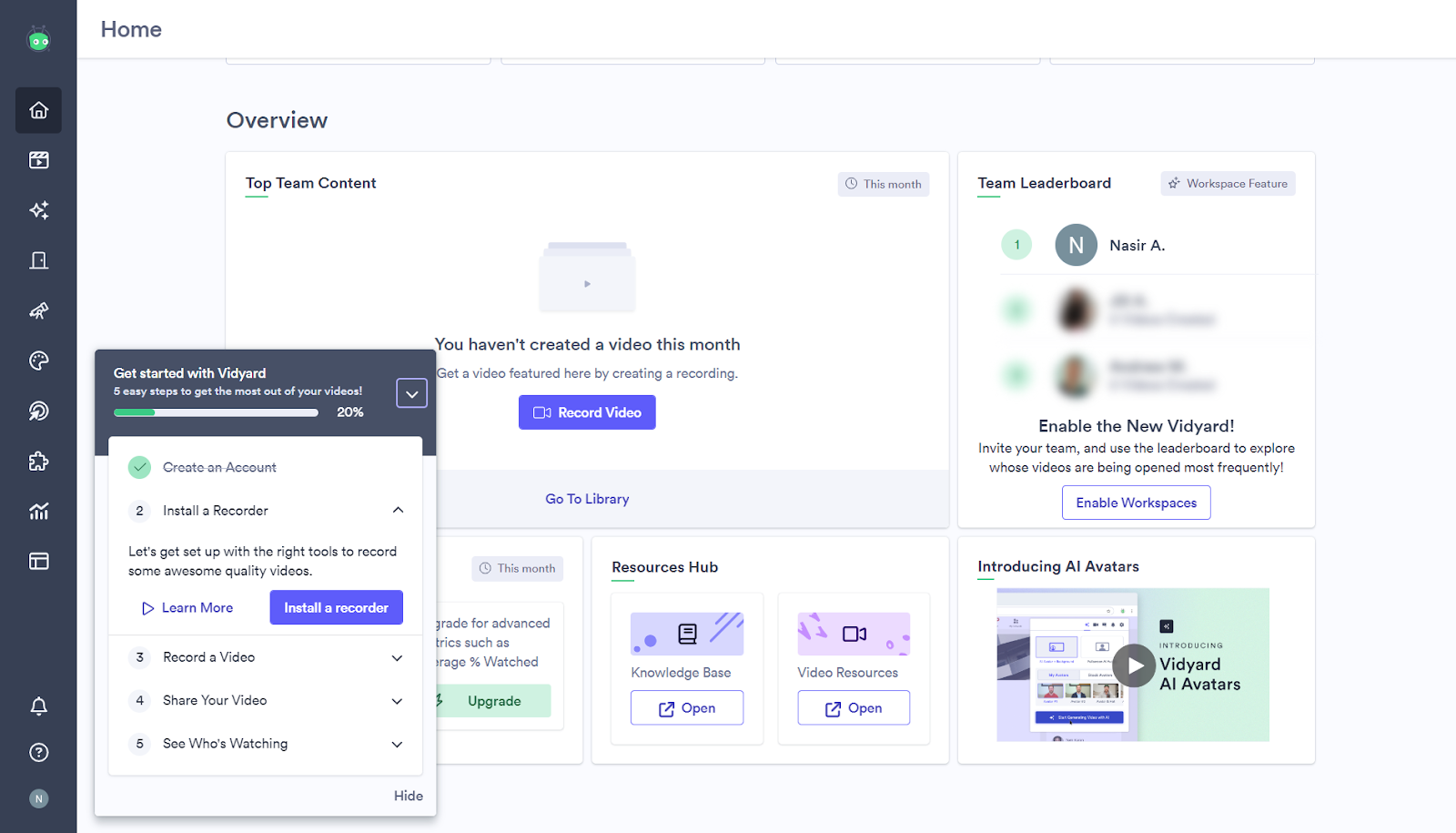The height and width of the screenshot is (833, 1456).
Task: Expand the Record a Video step
Action: point(397,657)
